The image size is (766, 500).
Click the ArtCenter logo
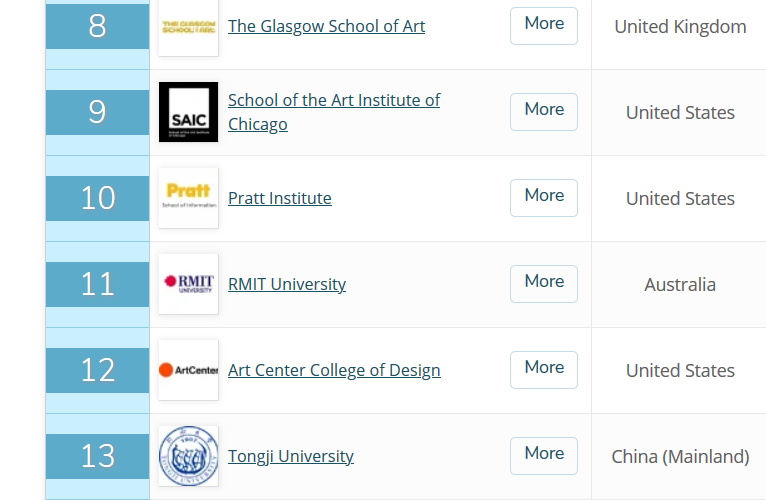[188, 370]
